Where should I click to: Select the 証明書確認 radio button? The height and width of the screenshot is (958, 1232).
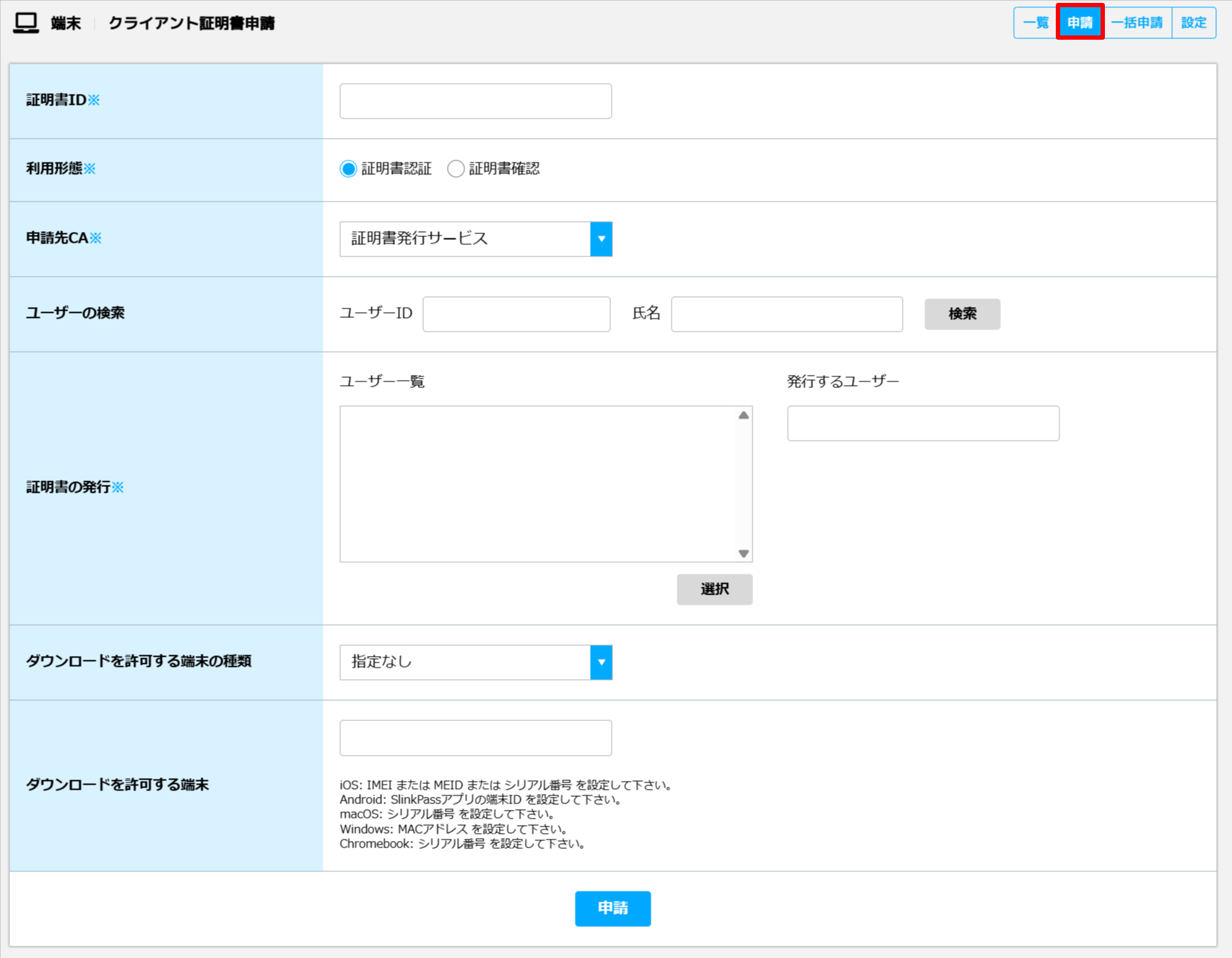(456, 168)
